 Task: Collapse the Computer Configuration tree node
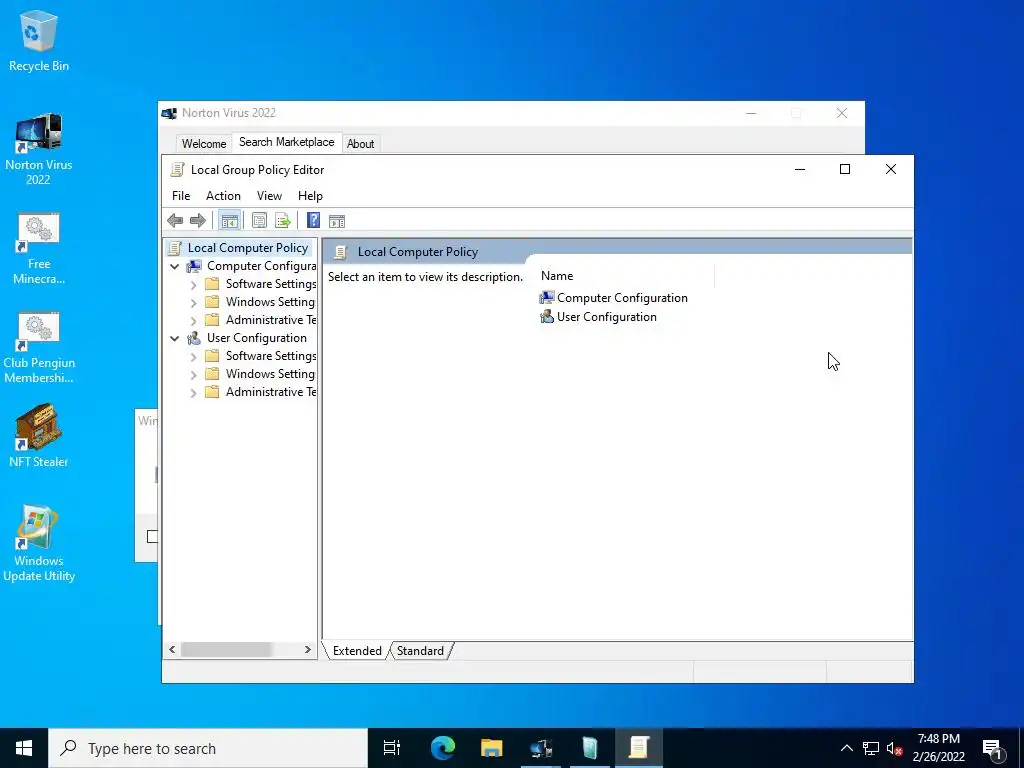[174, 266]
